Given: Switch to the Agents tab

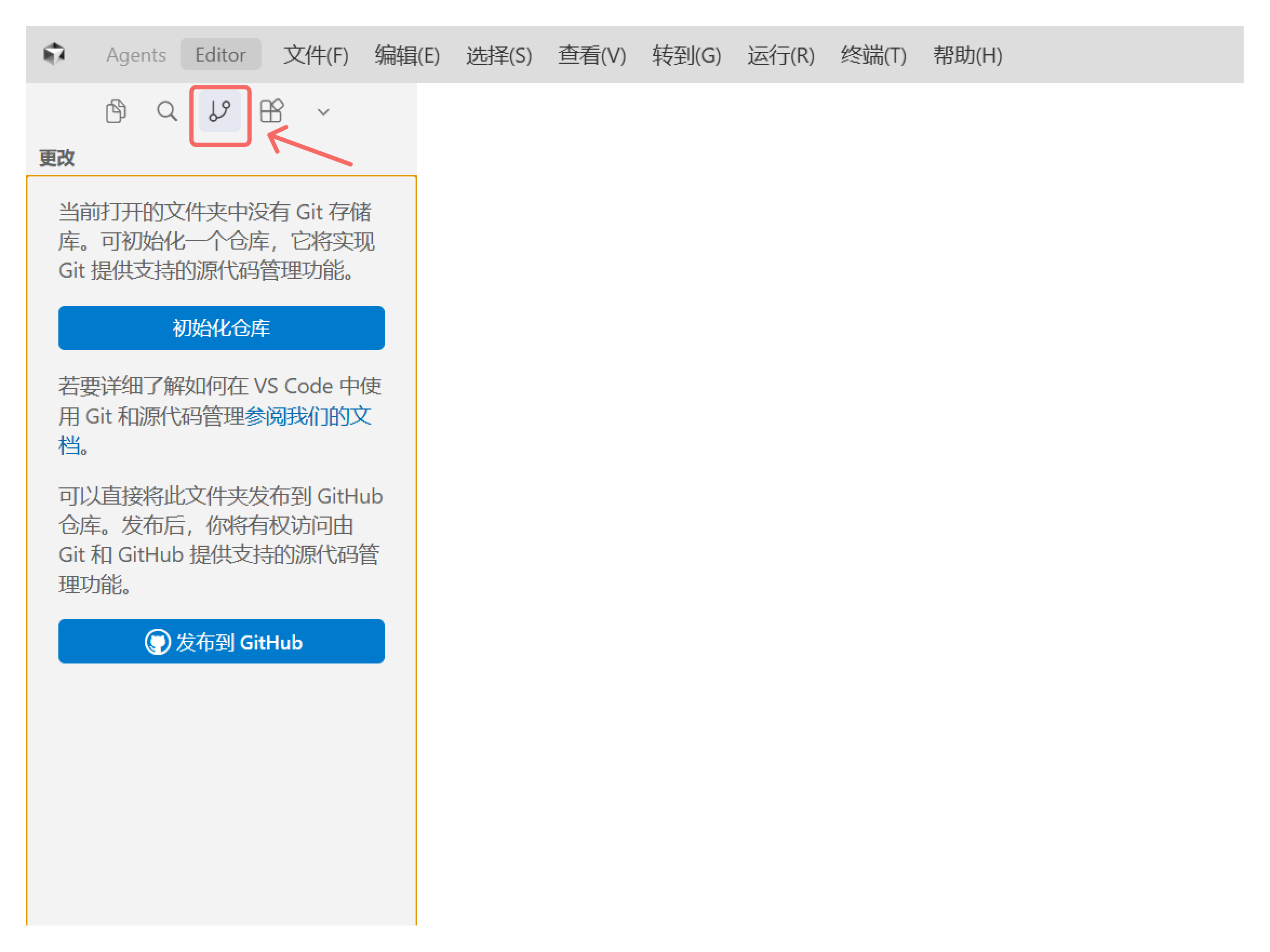Looking at the screenshot, I should pos(136,55).
